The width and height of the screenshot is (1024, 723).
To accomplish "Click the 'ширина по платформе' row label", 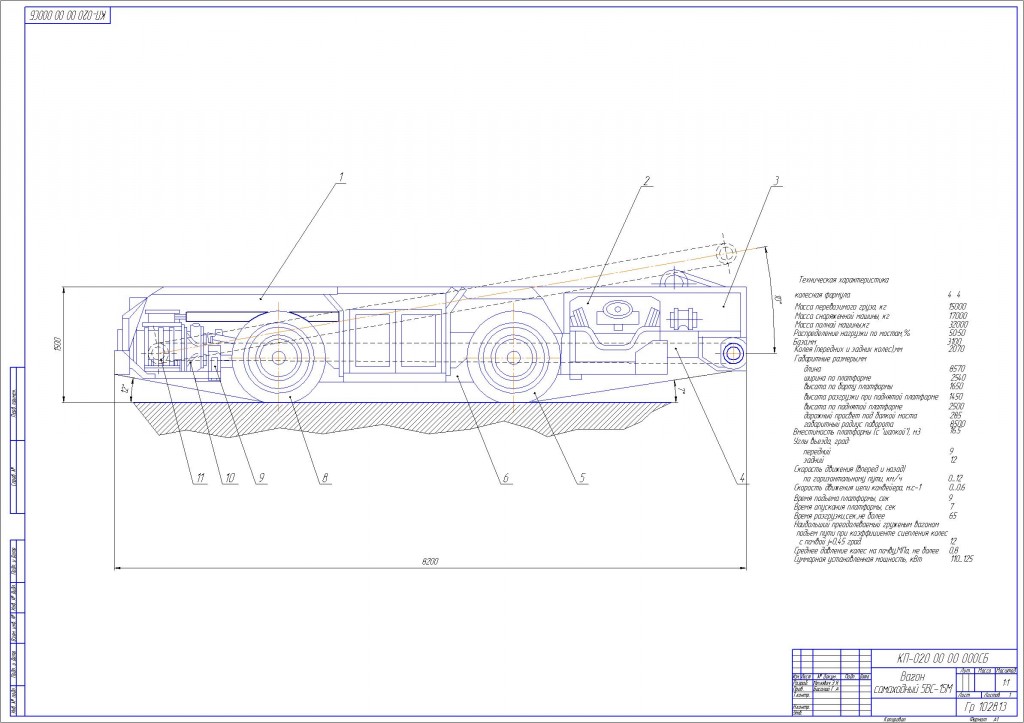I will click(837, 378).
